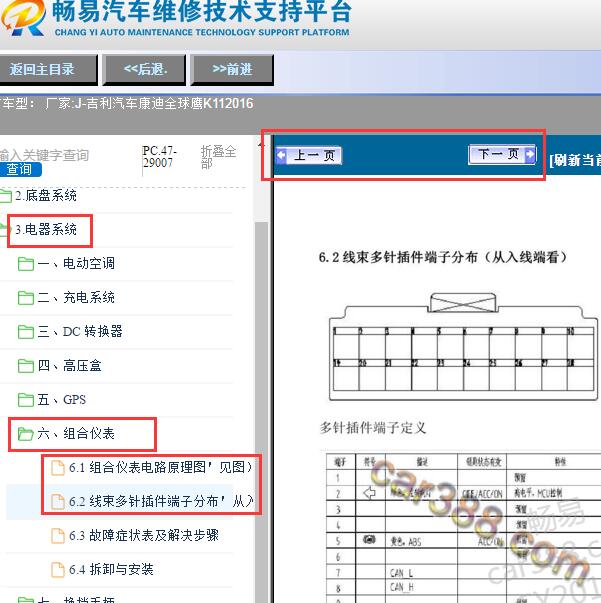This screenshot has height=603, width=601.
Task: Open 6.1 组合仪表电路原理图 page
Action: (x=161, y=467)
